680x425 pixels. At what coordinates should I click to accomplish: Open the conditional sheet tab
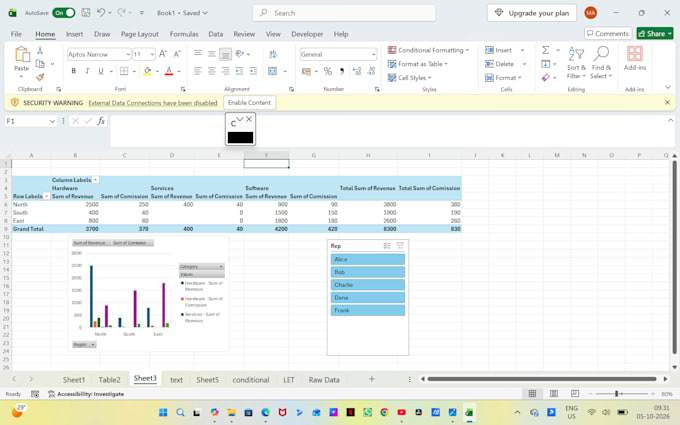point(251,380)
